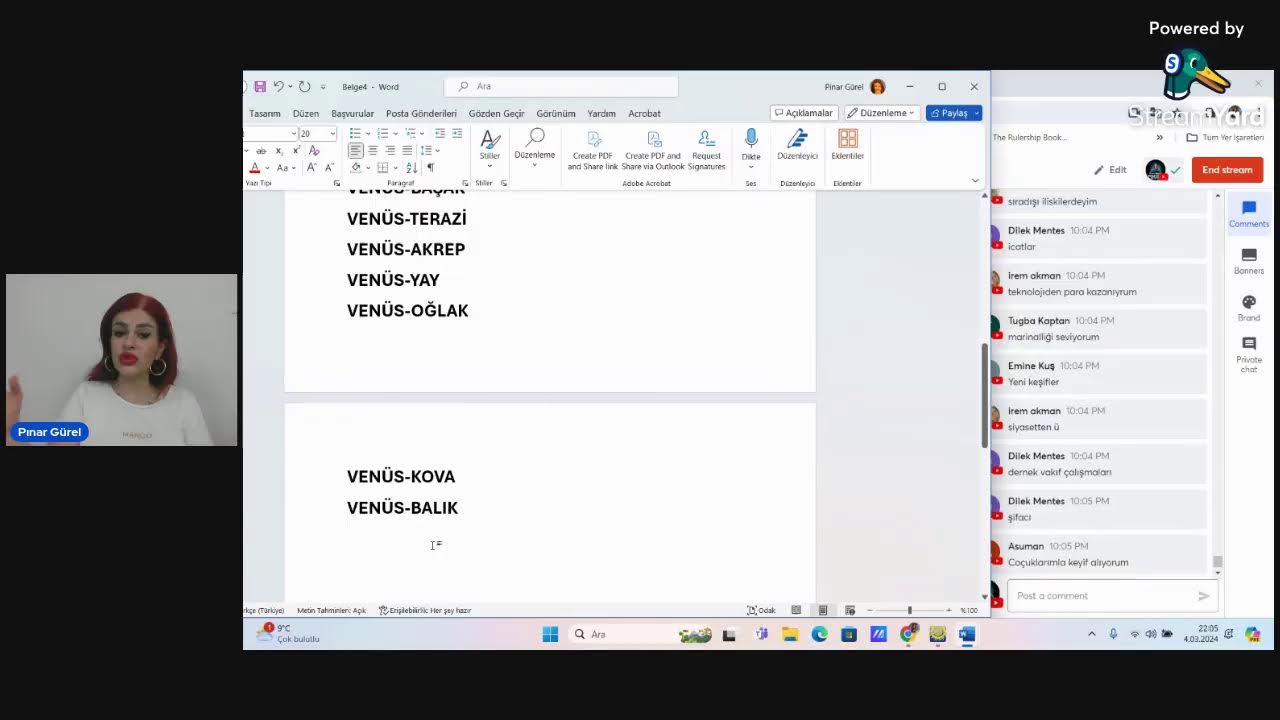Image resolution: width=1280 pixels, height=720 pixels.
Task: Click the End stream button
Action: click(1227, 170)
